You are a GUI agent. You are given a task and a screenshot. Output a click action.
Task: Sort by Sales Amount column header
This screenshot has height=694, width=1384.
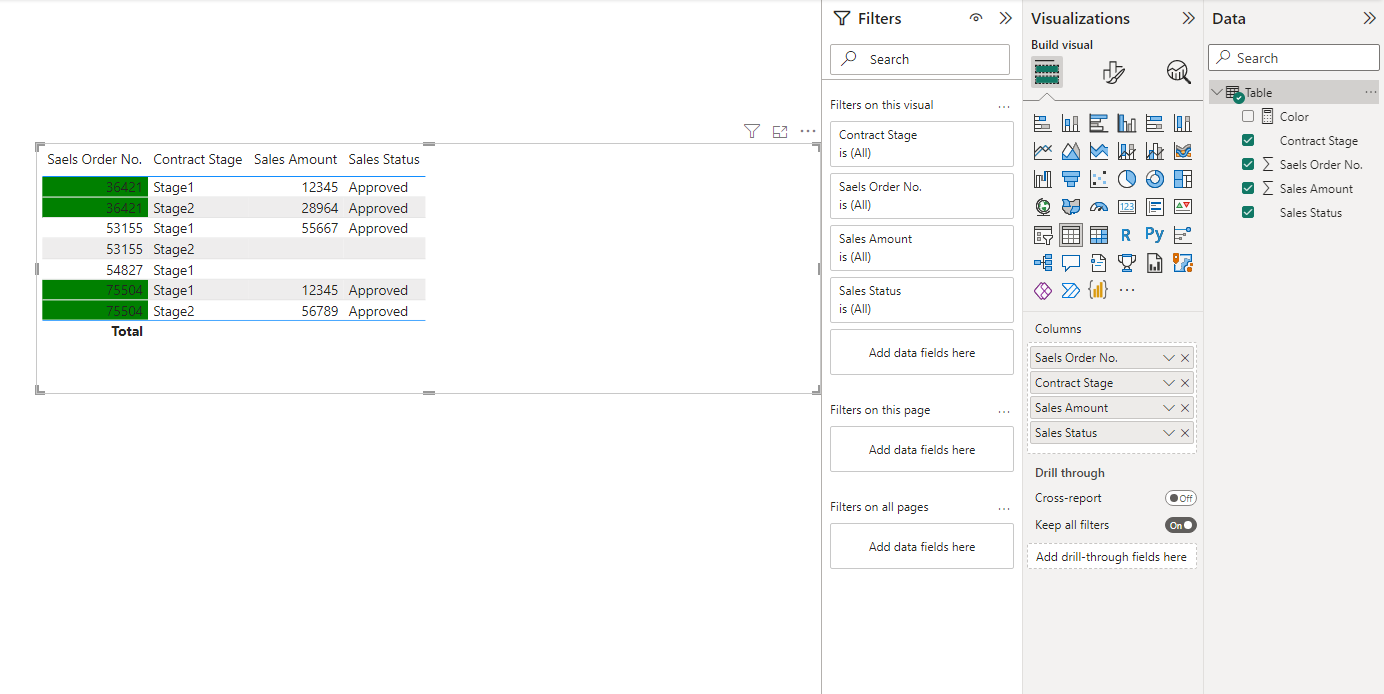point(296,159)
